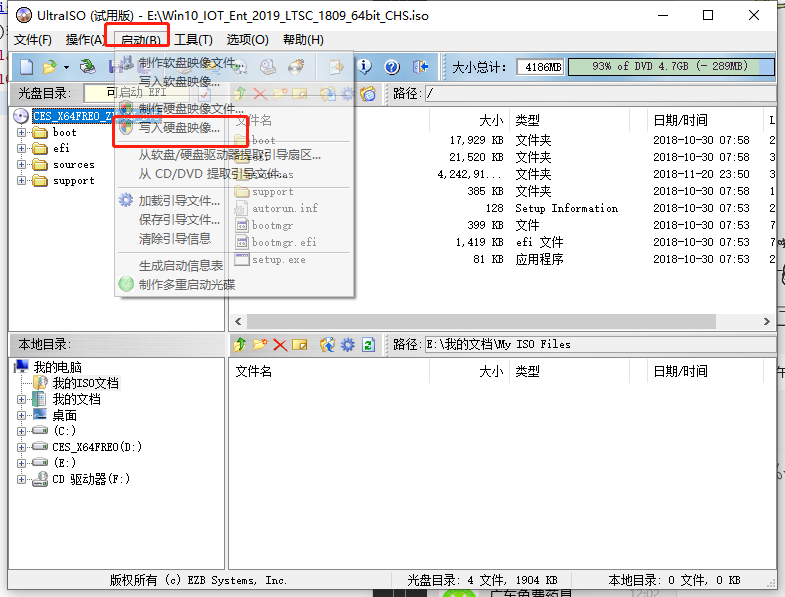Open the dropdown arrow beside Open icon
Image resolution: width=785 pixels, height=597 pixels.
[x=66, y=67]
